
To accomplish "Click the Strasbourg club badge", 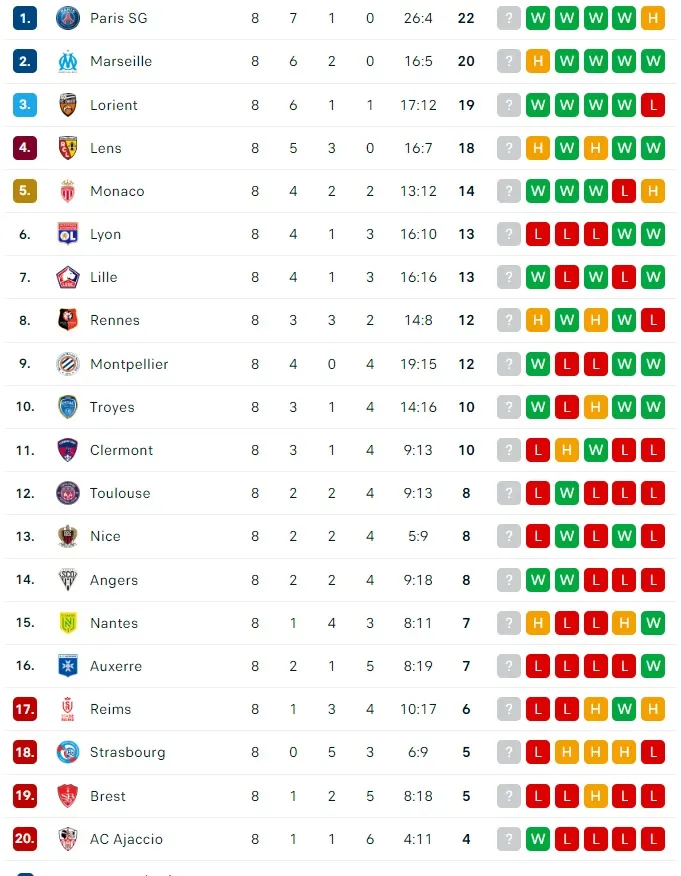I will pos(67,752).
